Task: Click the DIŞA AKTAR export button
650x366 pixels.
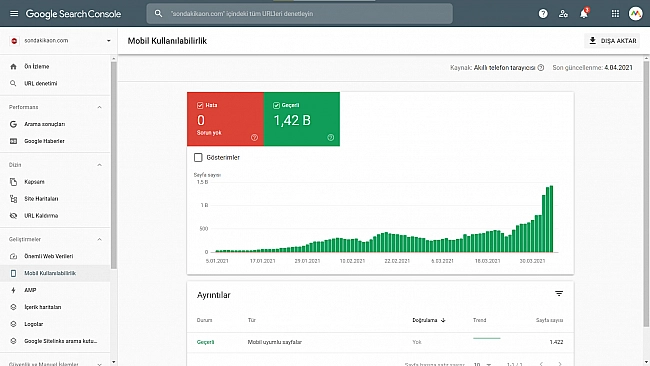Action: (x=612, y=41)
